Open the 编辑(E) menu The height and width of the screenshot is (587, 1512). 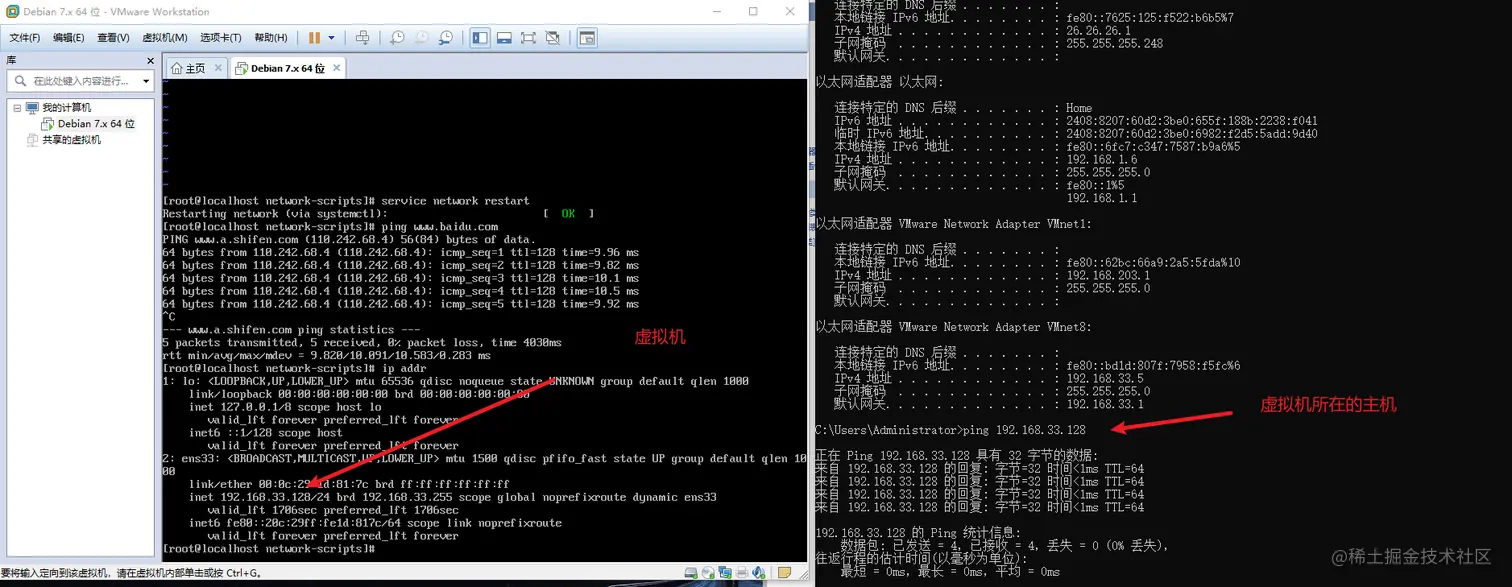[x=68, y=38]
